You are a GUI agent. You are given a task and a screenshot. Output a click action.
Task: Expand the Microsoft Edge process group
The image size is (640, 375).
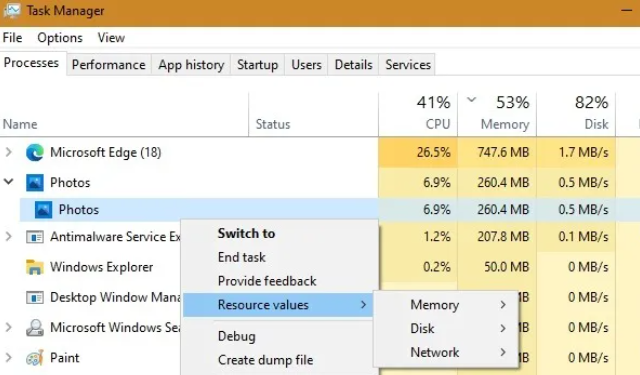coord(8,153)
